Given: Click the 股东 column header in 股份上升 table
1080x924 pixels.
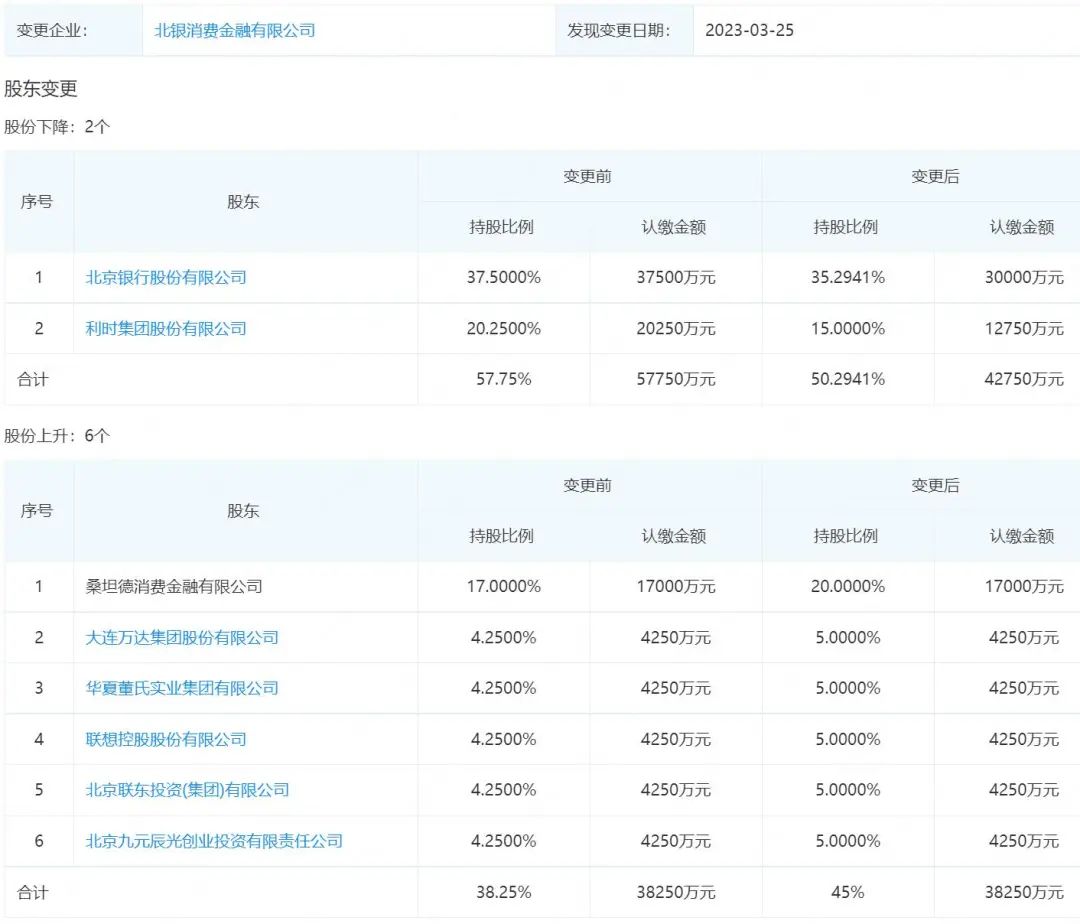Looking at the screenshot, I should click(x=243, y=511).
